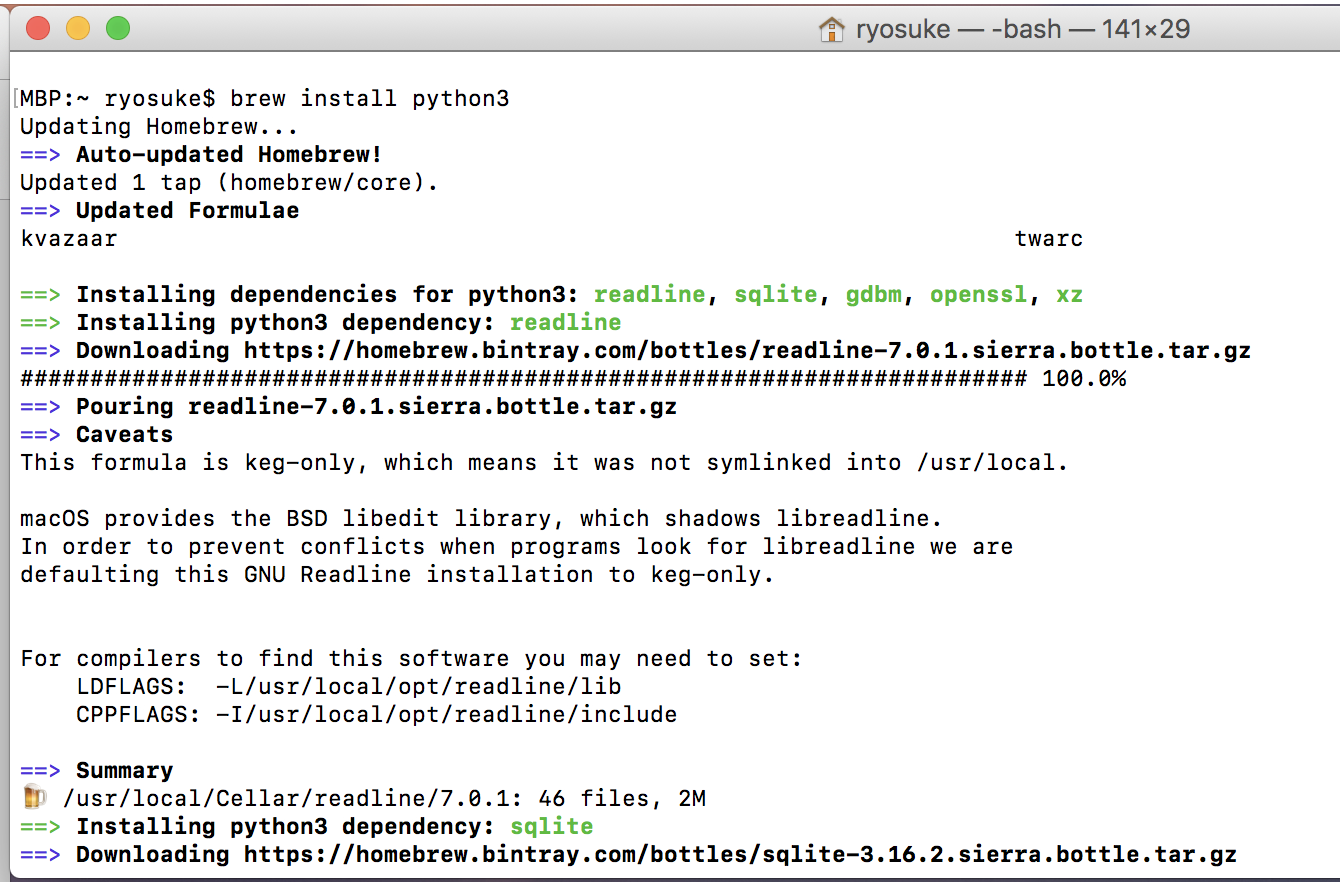Screen dimensions: 1340x882
Task: Click the CPPFLAGS include path line
Action: [x=376, y=715]
